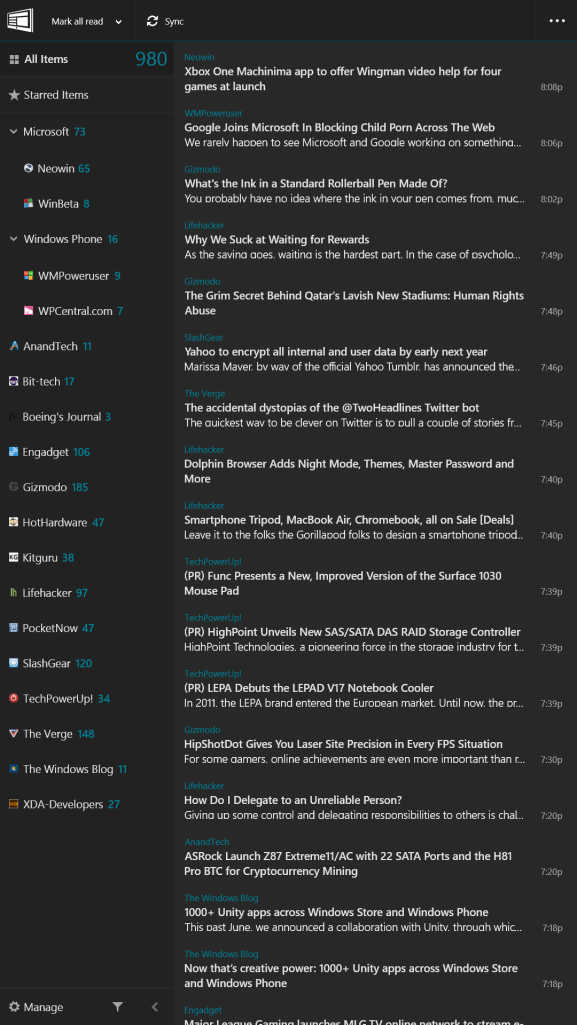The width and height of the screenshot is (577, 1025).
Task: Click the filter funnel icon
Action: pos(117,1007)
